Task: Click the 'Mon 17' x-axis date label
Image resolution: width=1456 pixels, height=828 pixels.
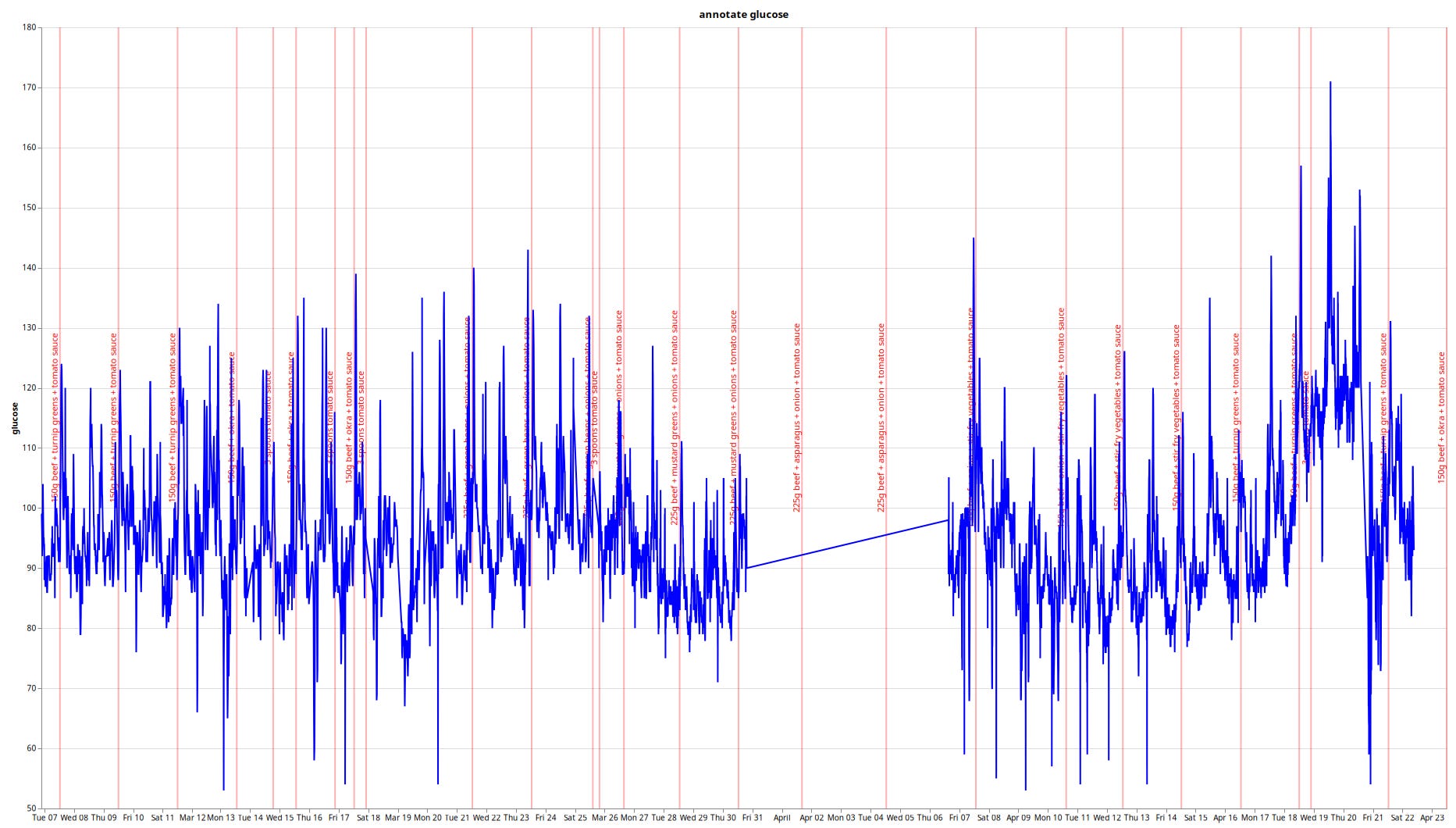Action: coord(1255,819)
